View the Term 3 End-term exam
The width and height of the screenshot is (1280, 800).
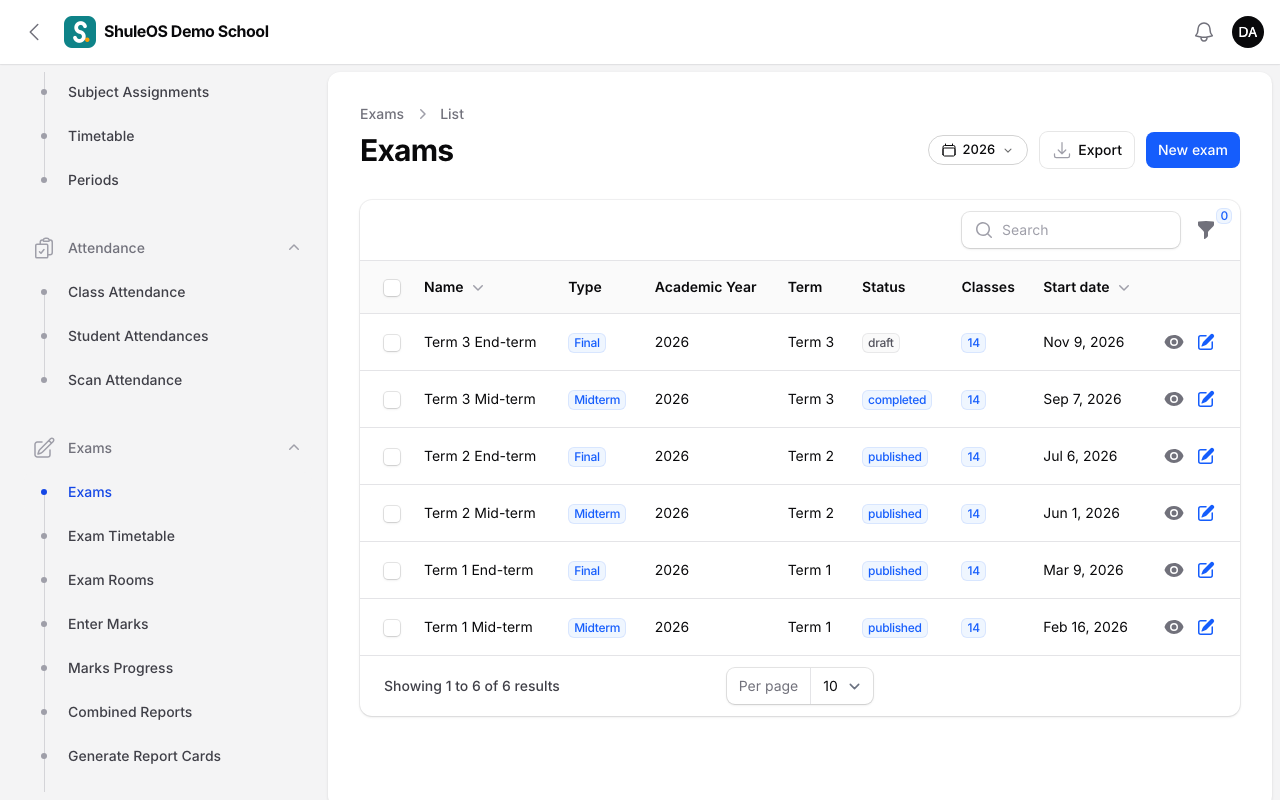1174,342
